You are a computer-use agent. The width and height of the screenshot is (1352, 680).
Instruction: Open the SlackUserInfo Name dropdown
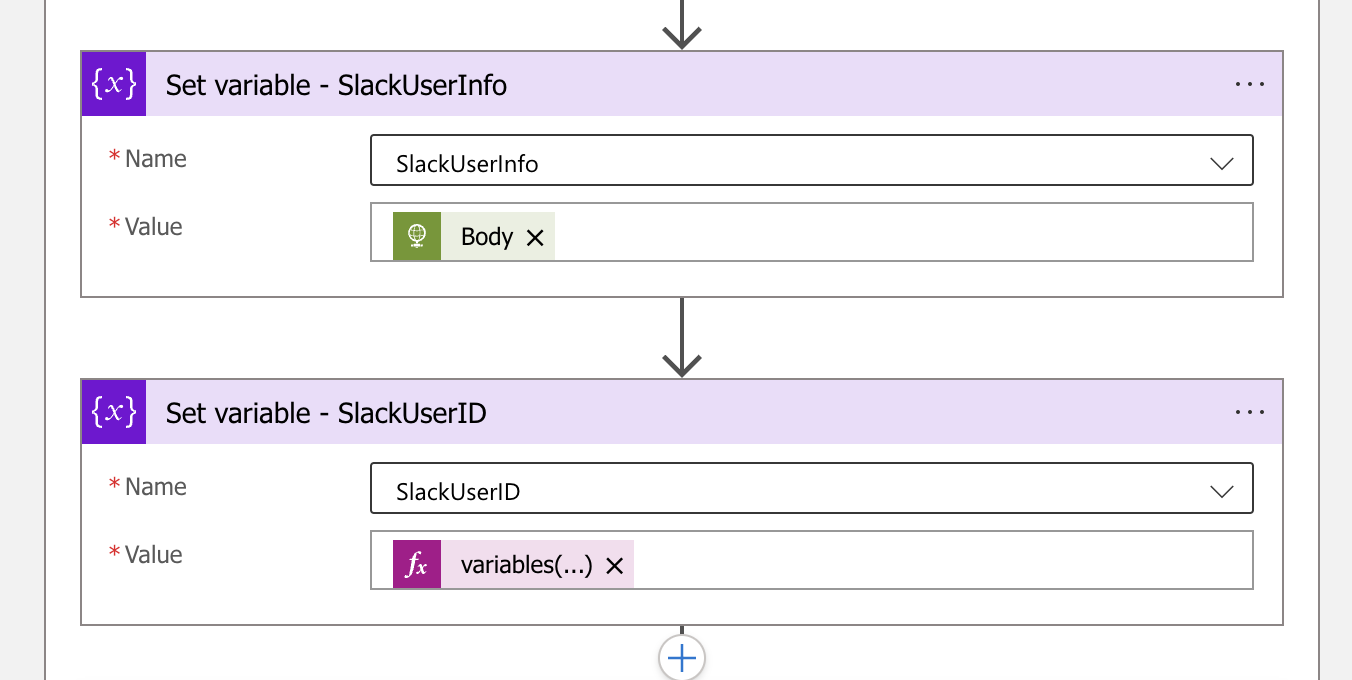(x=1221, y=163)
